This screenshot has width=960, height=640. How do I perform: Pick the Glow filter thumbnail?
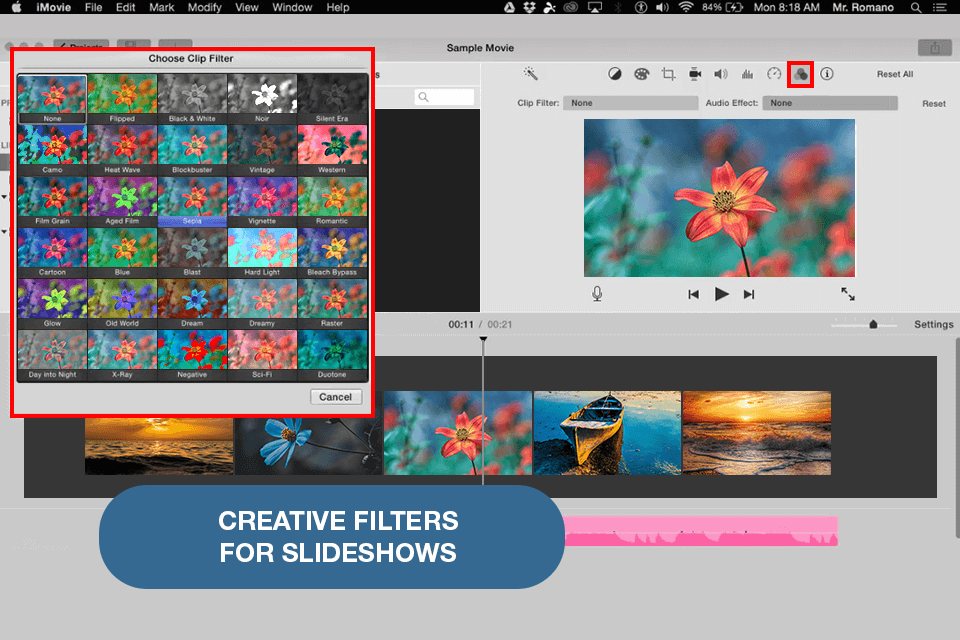coord(52,303)
